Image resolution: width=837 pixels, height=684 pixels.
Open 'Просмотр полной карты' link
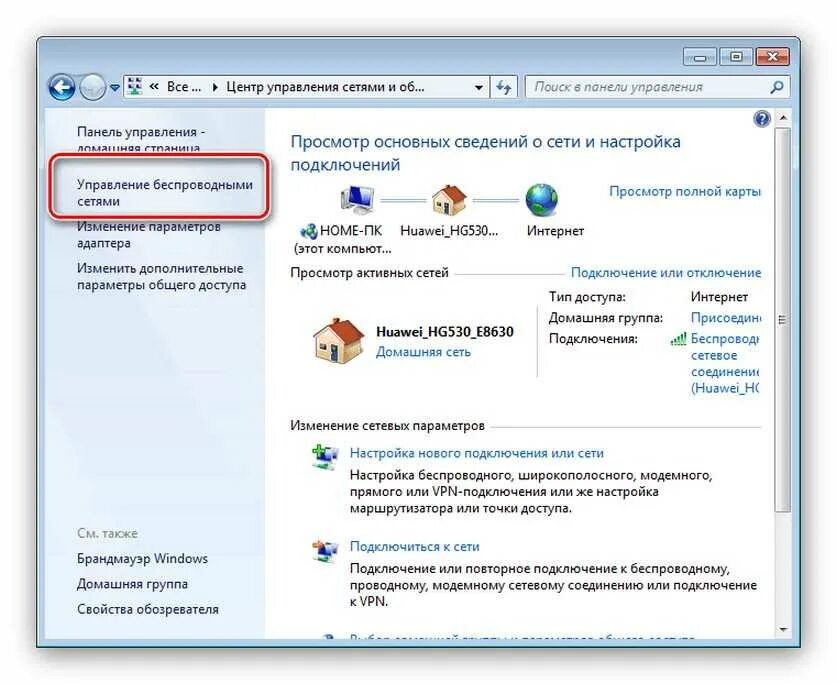click(685, 191)
